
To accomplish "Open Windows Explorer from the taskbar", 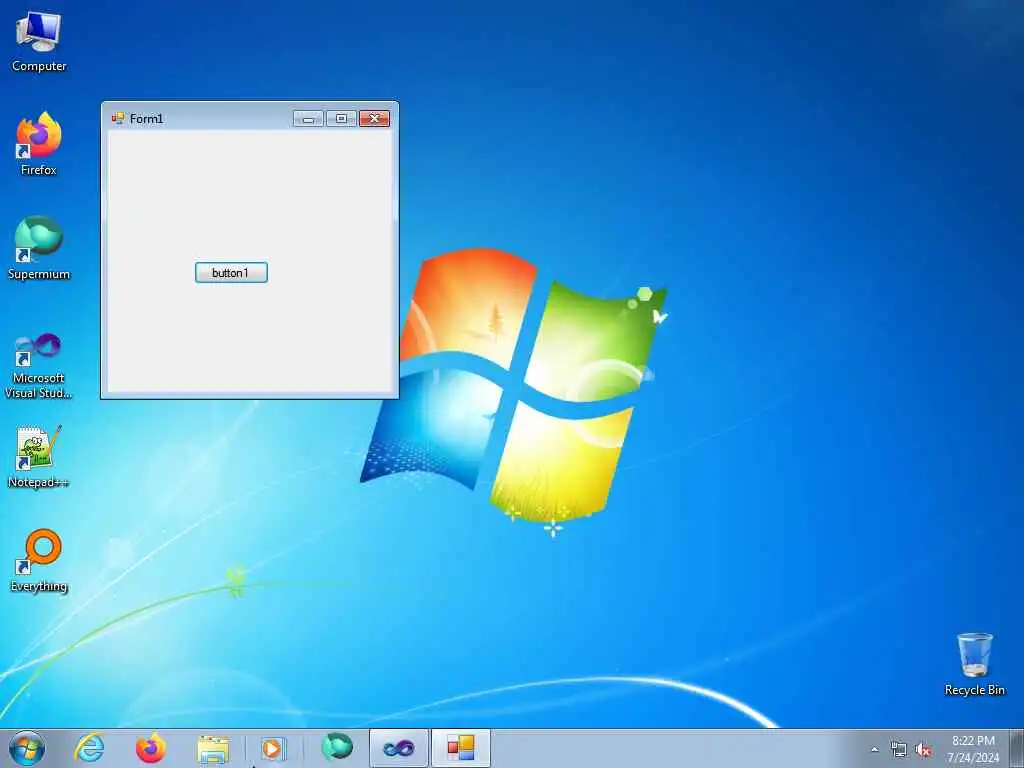I will [213, 749].
